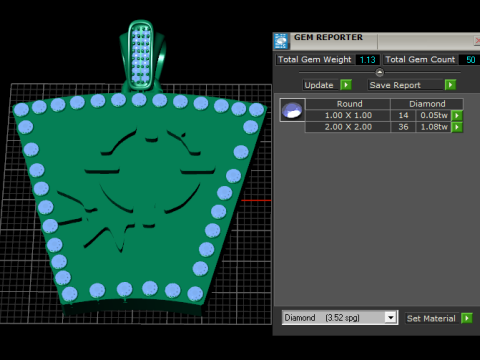Click the 0.05tw weight cell
The height and width of the screenshot is (360, 480).
tap(434, 115)
